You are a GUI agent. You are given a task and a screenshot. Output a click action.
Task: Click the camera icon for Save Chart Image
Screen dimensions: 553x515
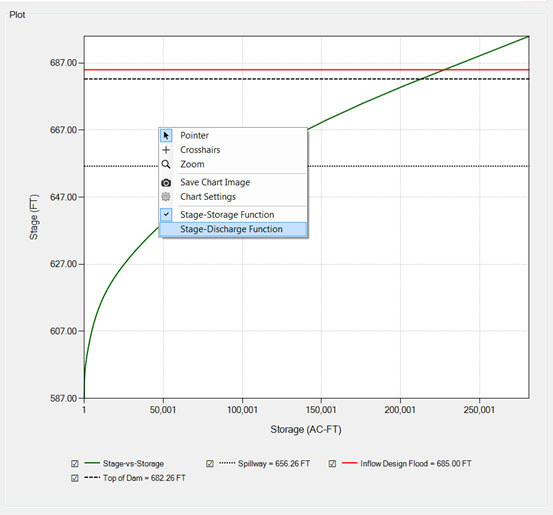click(x=166, y=183)
